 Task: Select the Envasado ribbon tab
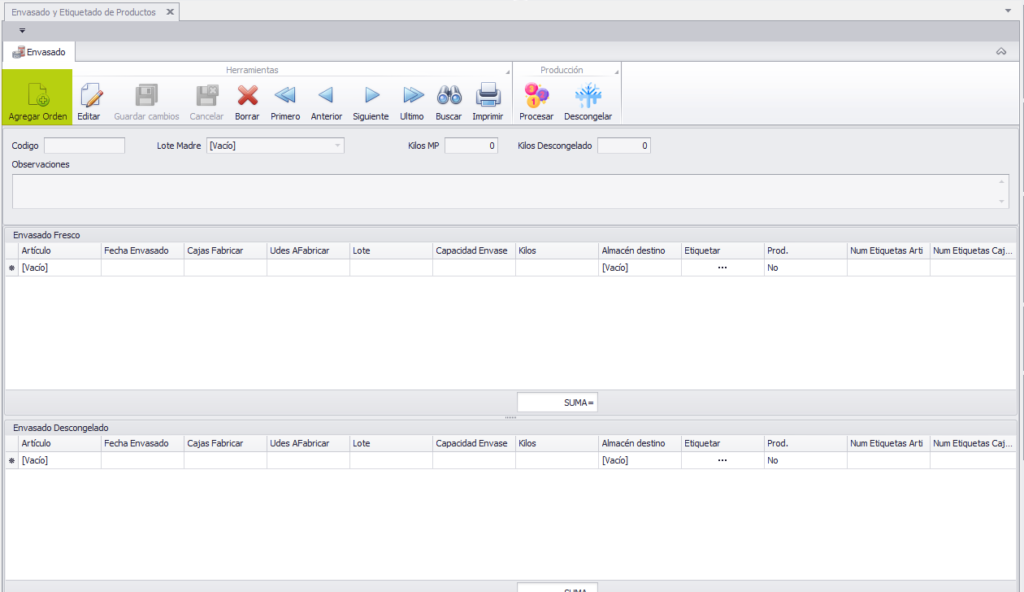39,52
